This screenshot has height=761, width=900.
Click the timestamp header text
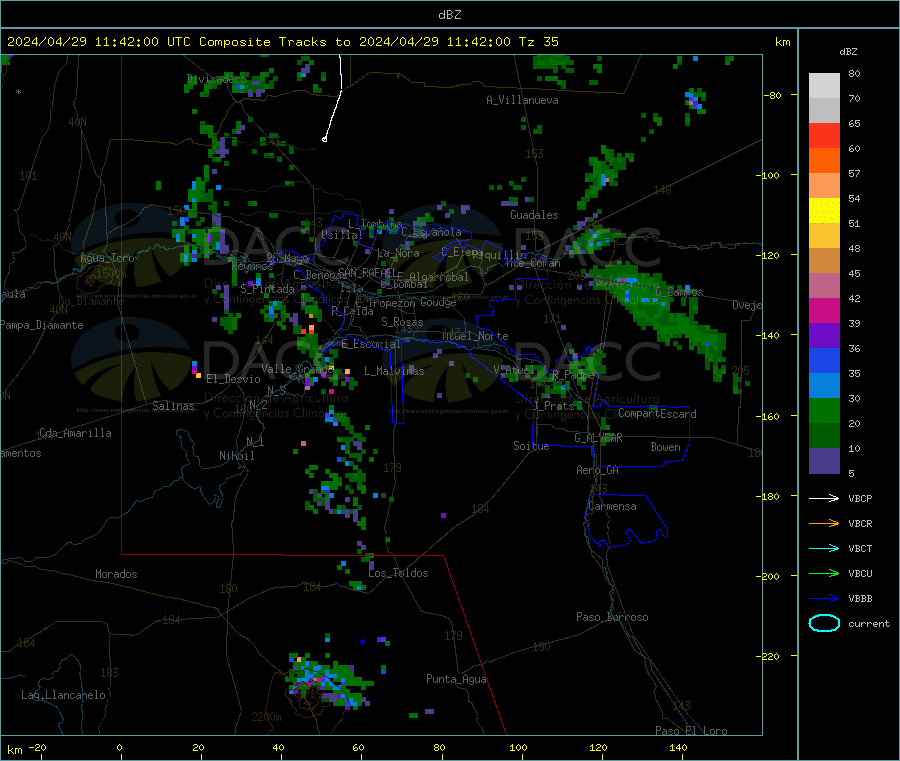coord(283,42)
